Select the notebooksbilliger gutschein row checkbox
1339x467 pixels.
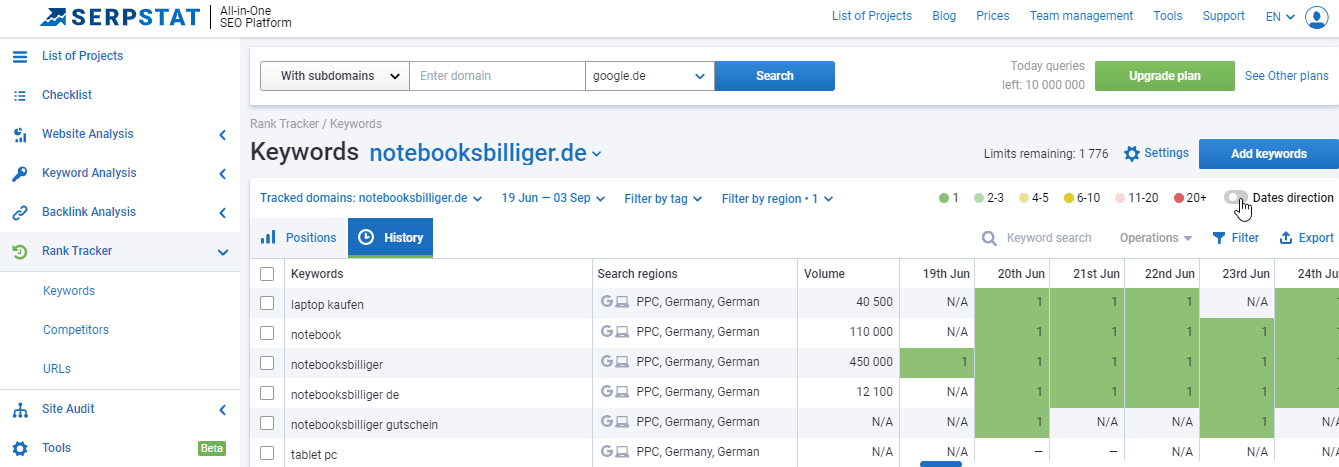(267, 423)
